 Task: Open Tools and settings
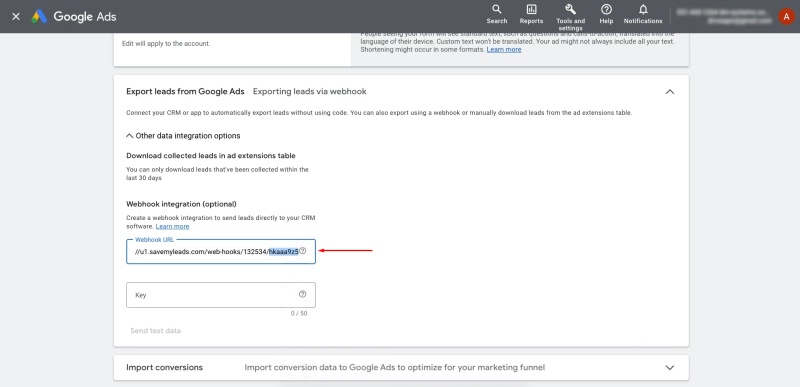(570, 17)
